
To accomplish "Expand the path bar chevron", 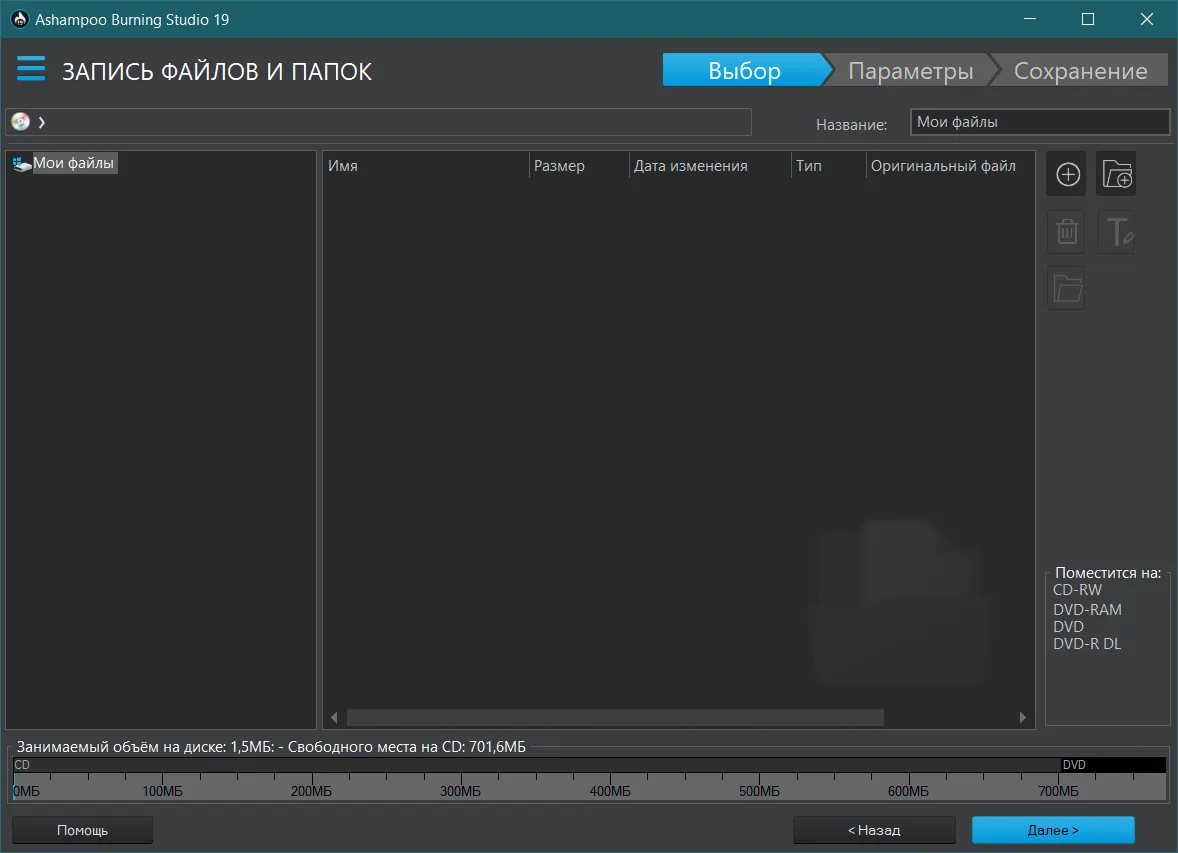I will (x=42, y=122).
